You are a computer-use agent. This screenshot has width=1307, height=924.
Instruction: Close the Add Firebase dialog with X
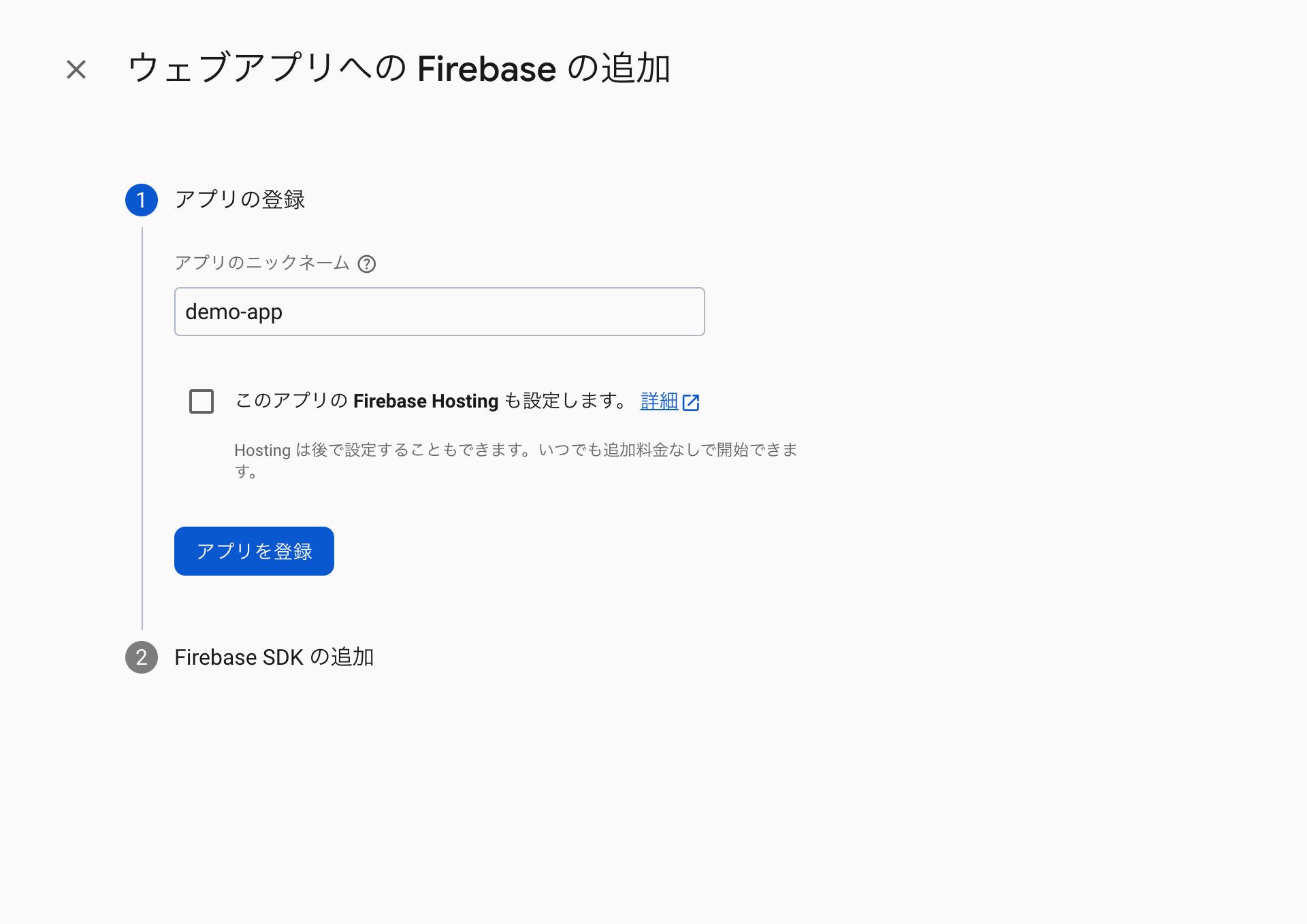pos(76,69)
